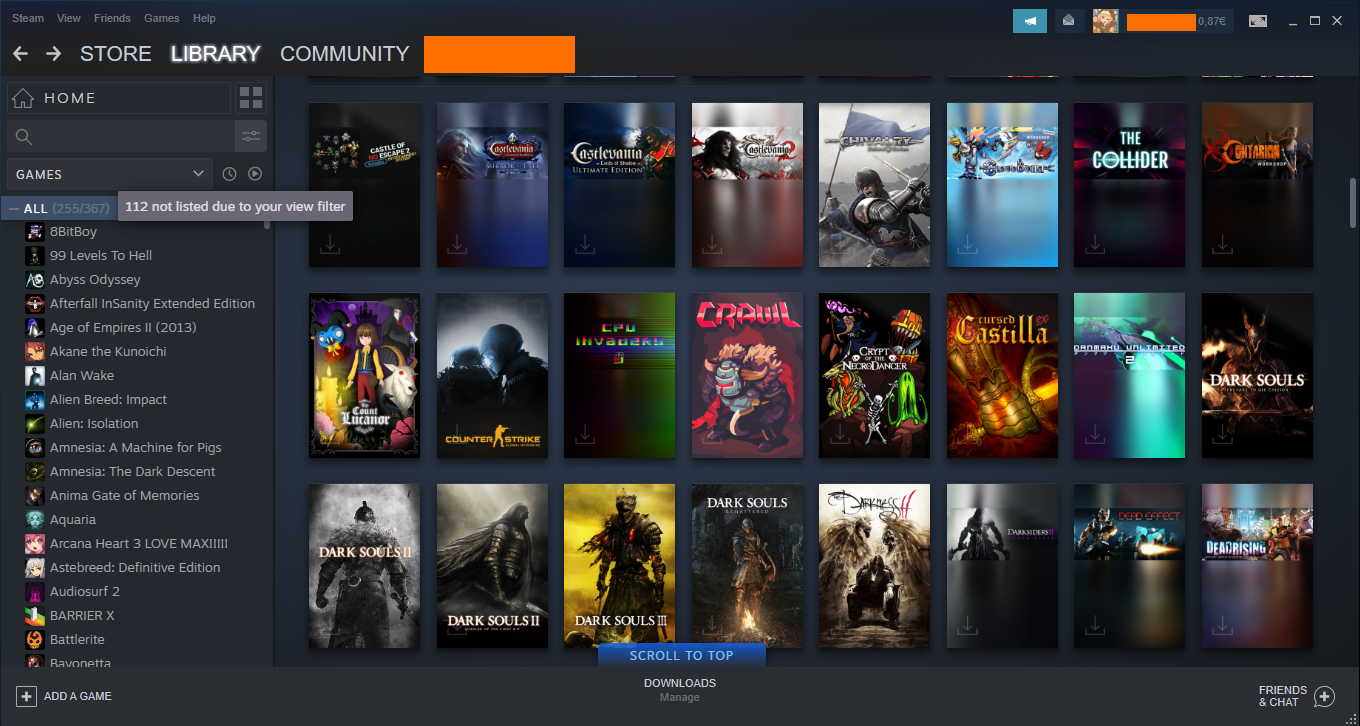Enter Big Picture mode icon
The height and width of the screenshot is (726, 1360).
point(1258,21)
